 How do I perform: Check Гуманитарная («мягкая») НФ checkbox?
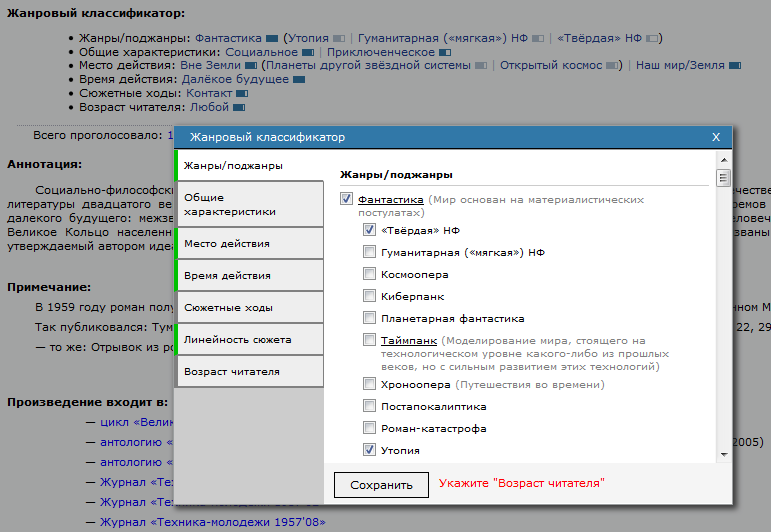(369, 252)
